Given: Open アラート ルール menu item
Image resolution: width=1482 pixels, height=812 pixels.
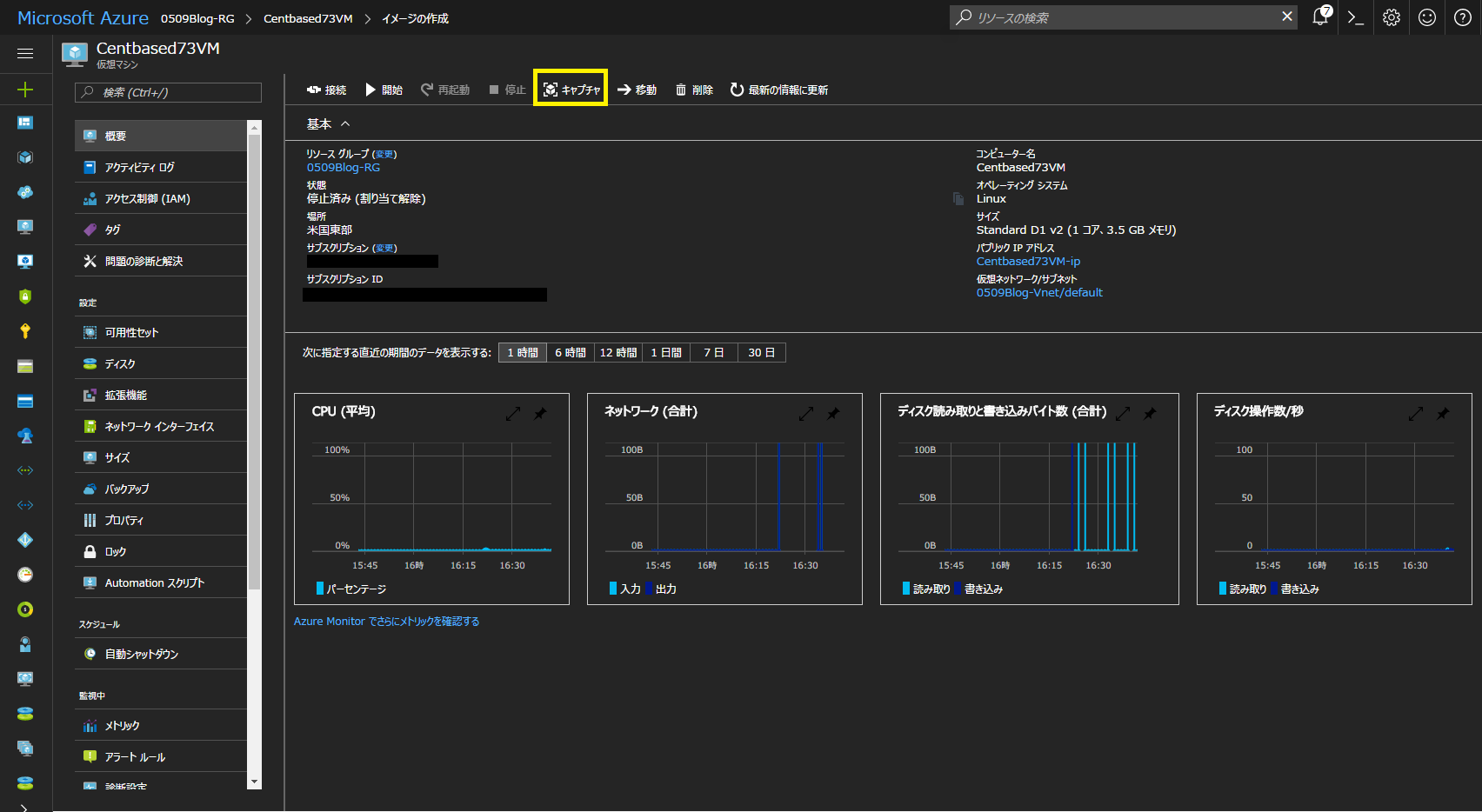Looking at the screenshot, I should (161, 756).
